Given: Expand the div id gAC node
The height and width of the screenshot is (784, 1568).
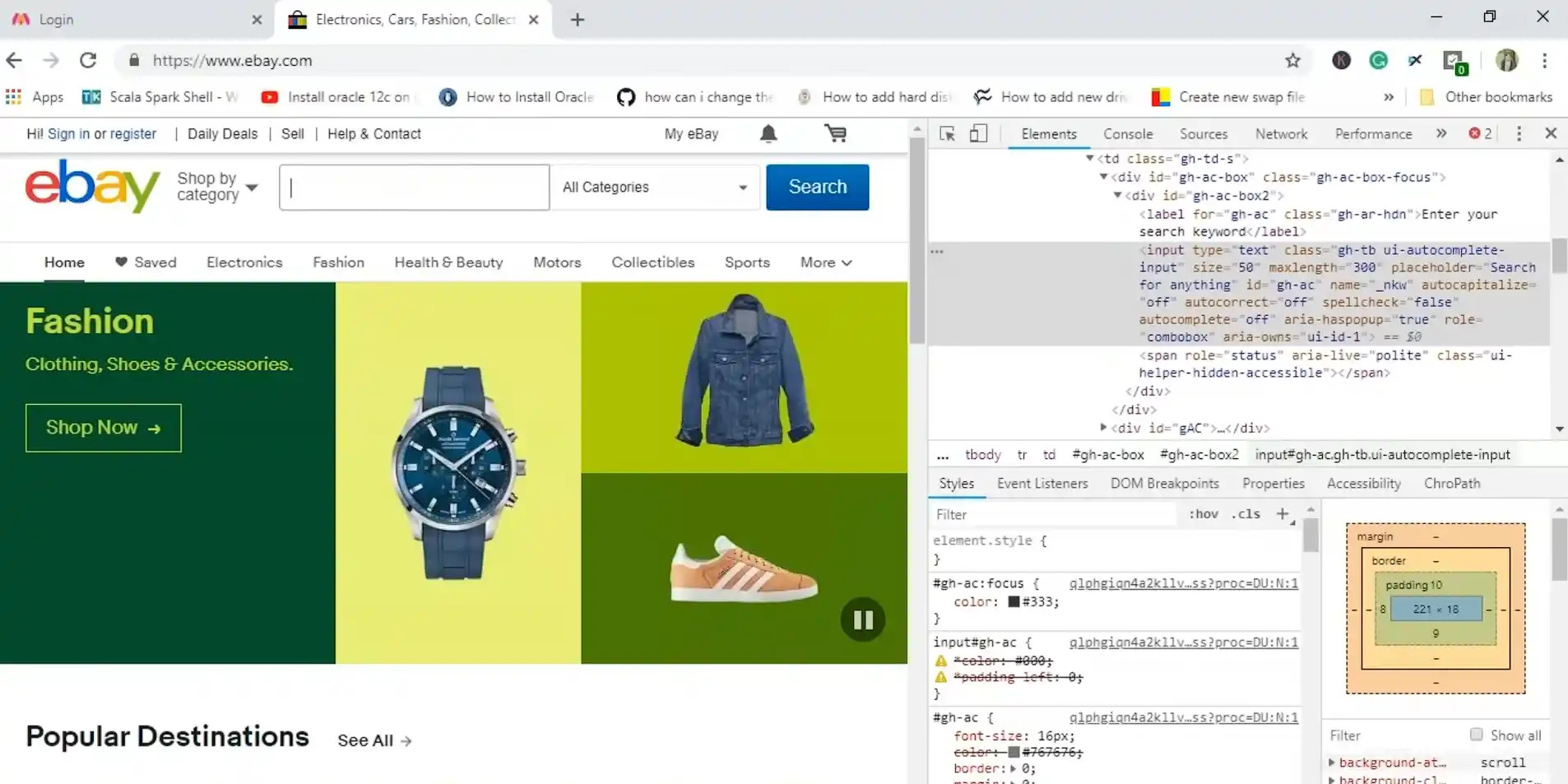Looking at the screenshot, I should click(1103, 428).
